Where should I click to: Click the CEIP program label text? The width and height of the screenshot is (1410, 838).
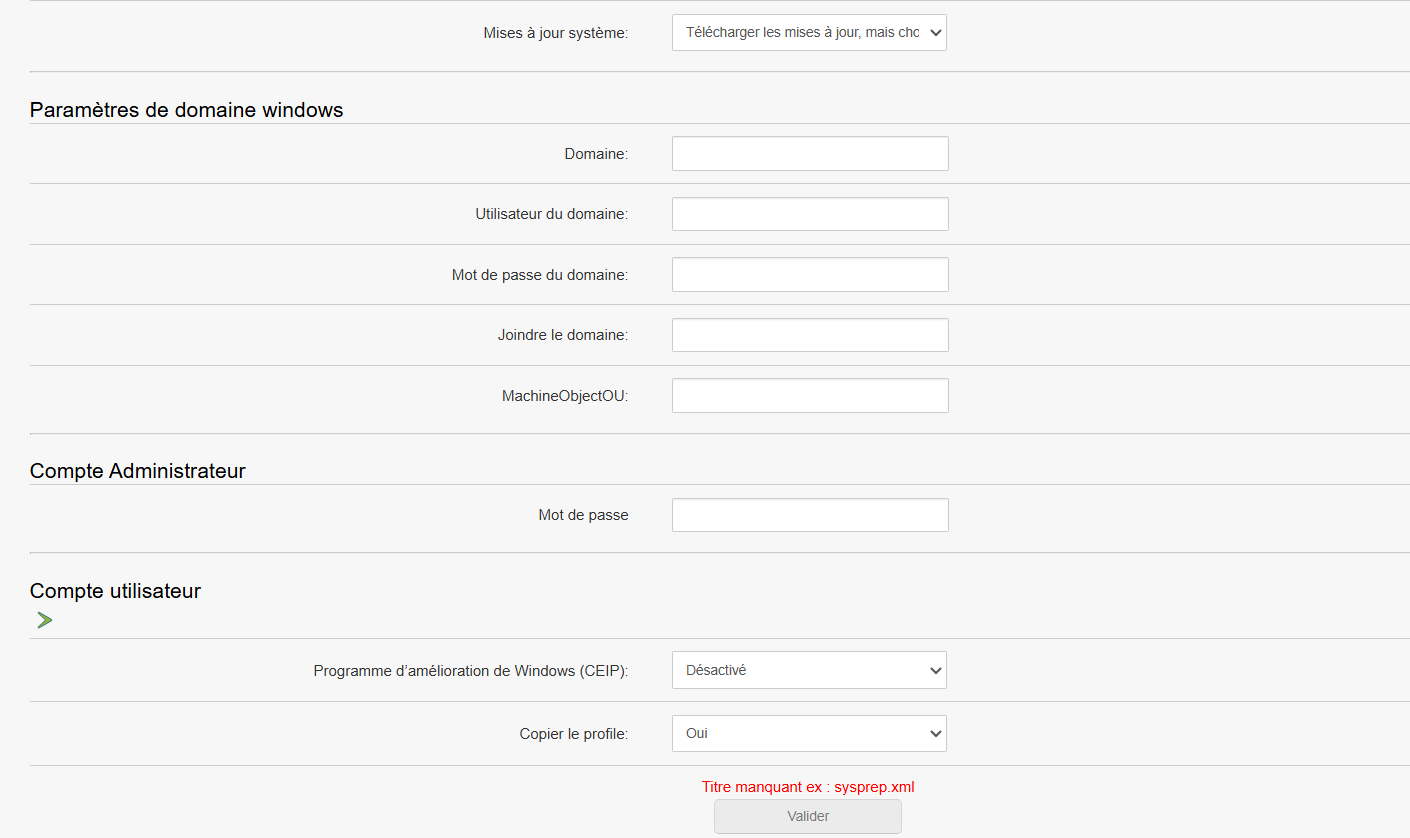click(x=470, y=671)
